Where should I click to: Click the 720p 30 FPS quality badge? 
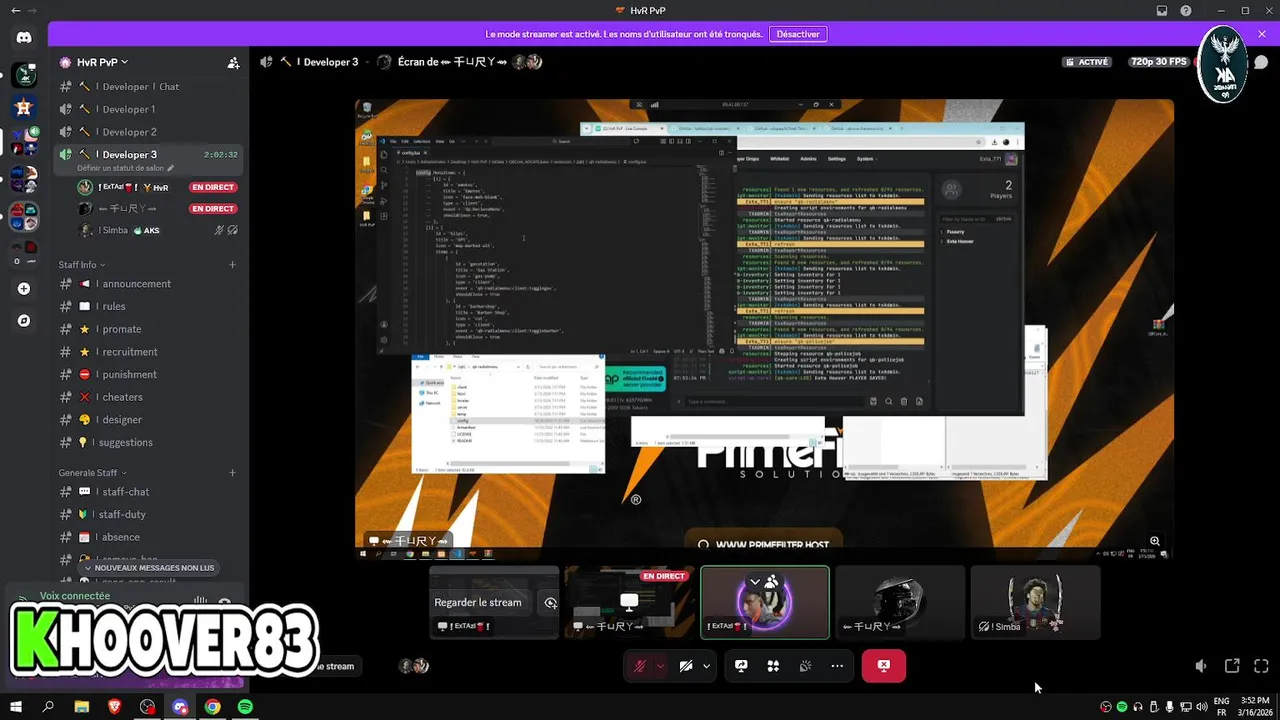pos(1158,62)
